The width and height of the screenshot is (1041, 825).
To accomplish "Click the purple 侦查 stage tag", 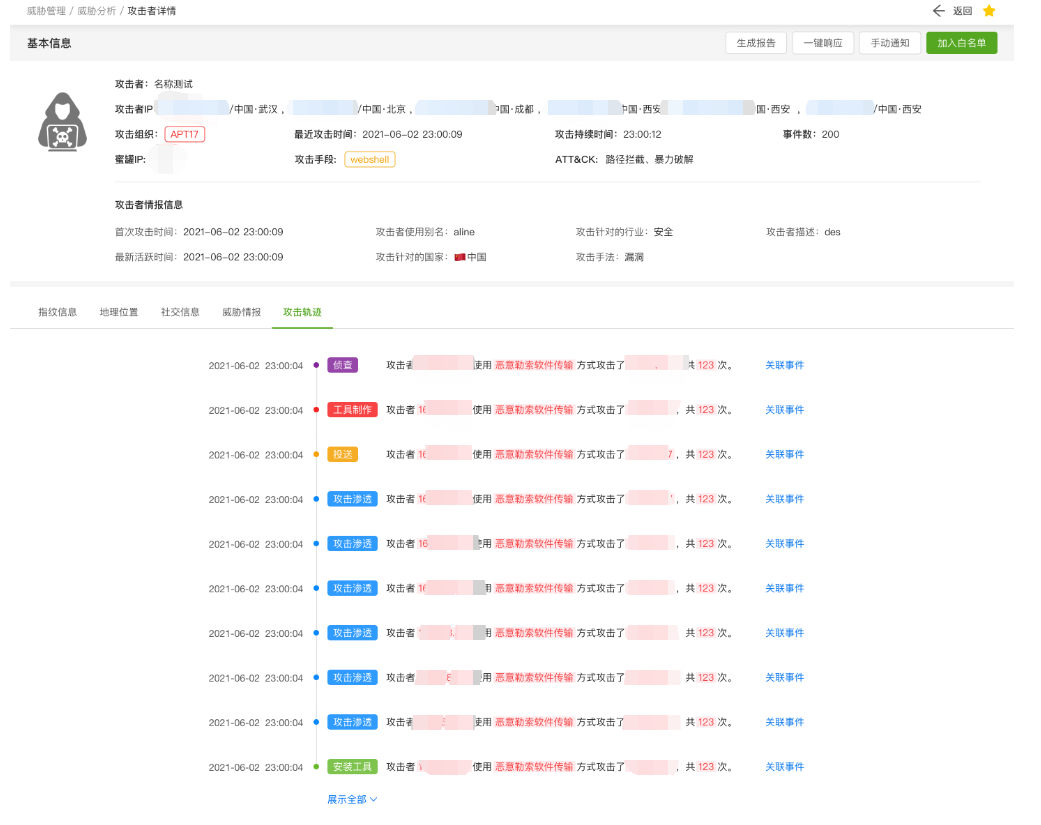I will click(x=342, y=365).
